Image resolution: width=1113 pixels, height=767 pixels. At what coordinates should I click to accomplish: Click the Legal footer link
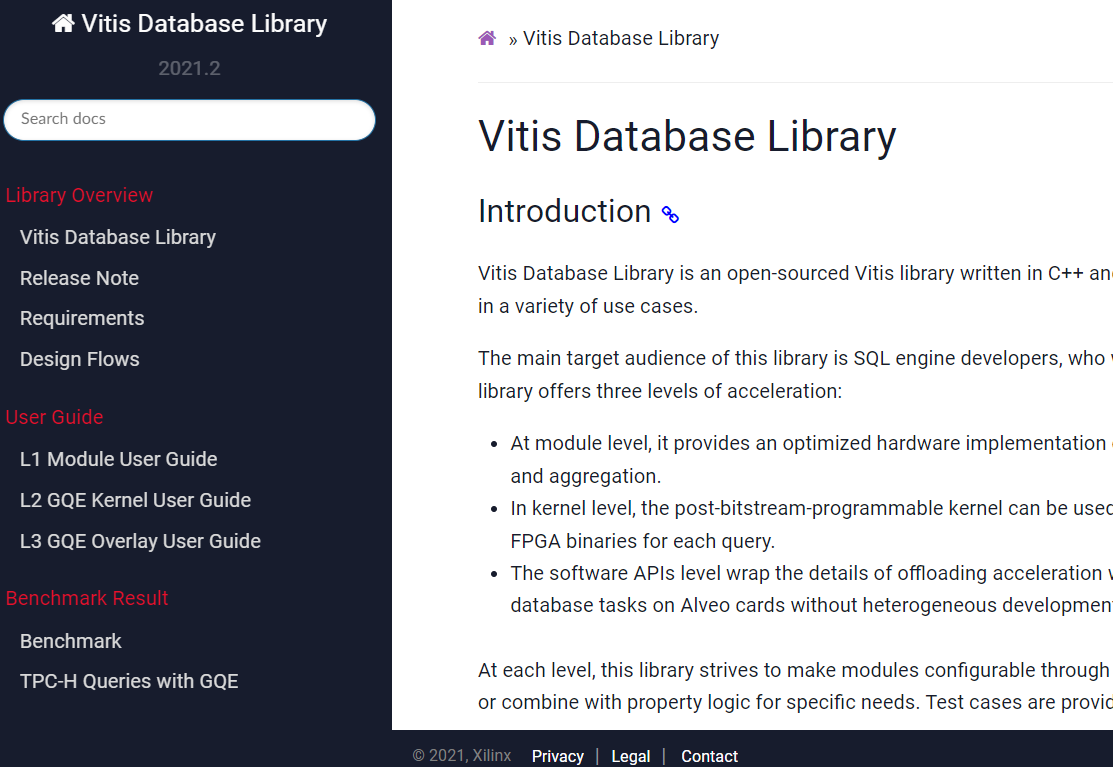tap(631, 756)
